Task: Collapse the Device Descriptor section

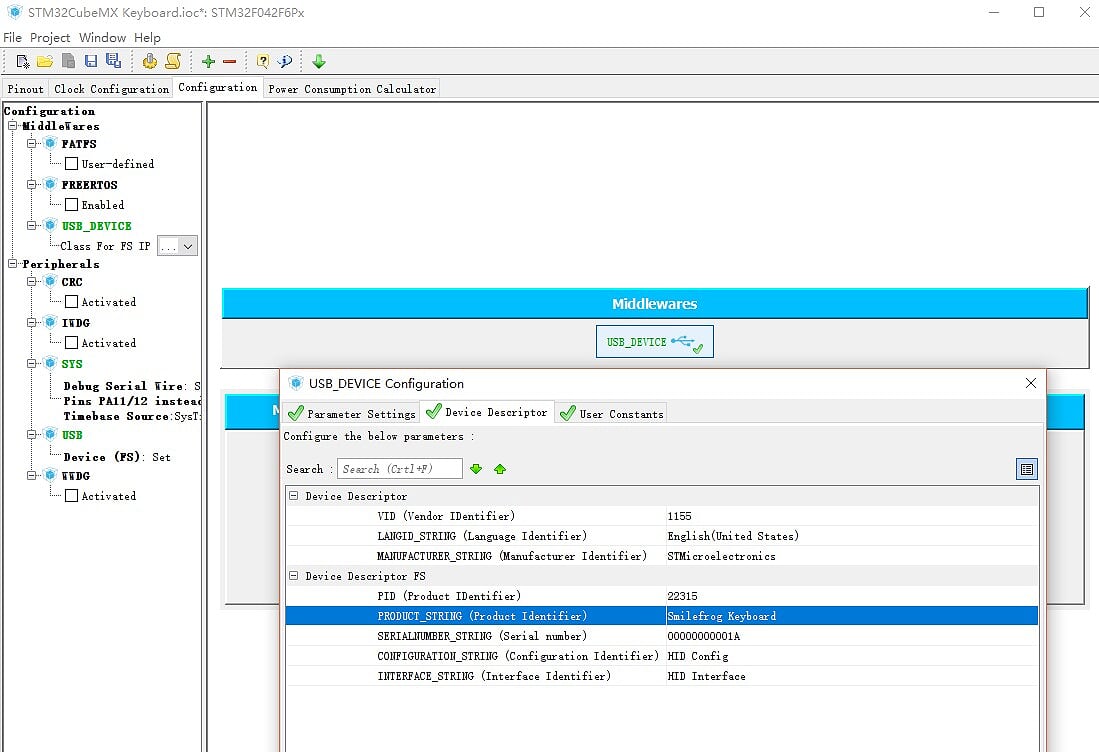Action: (294, 495)
